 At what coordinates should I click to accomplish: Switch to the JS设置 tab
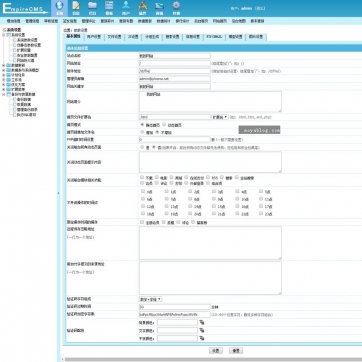(x=133, y=37)
